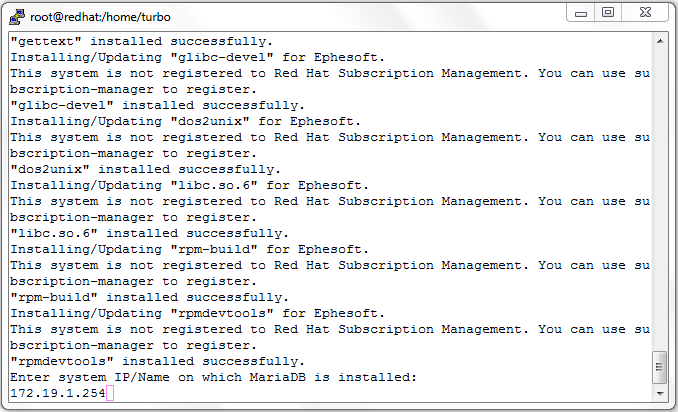This screenshot has width=678, height=412.
Task: Click the vertical scrollbar thumb
Action: click(x=660, y=367)
